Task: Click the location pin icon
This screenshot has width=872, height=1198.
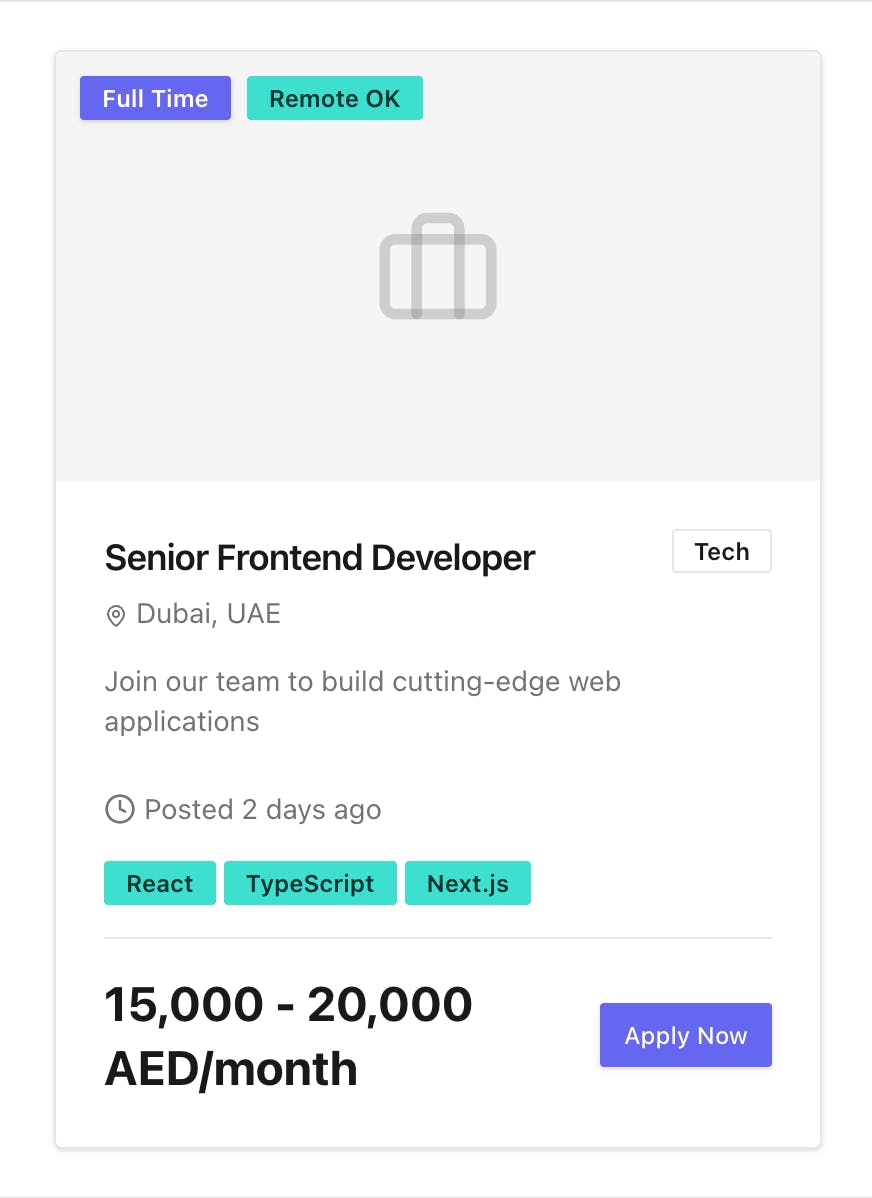Action: 116,615
